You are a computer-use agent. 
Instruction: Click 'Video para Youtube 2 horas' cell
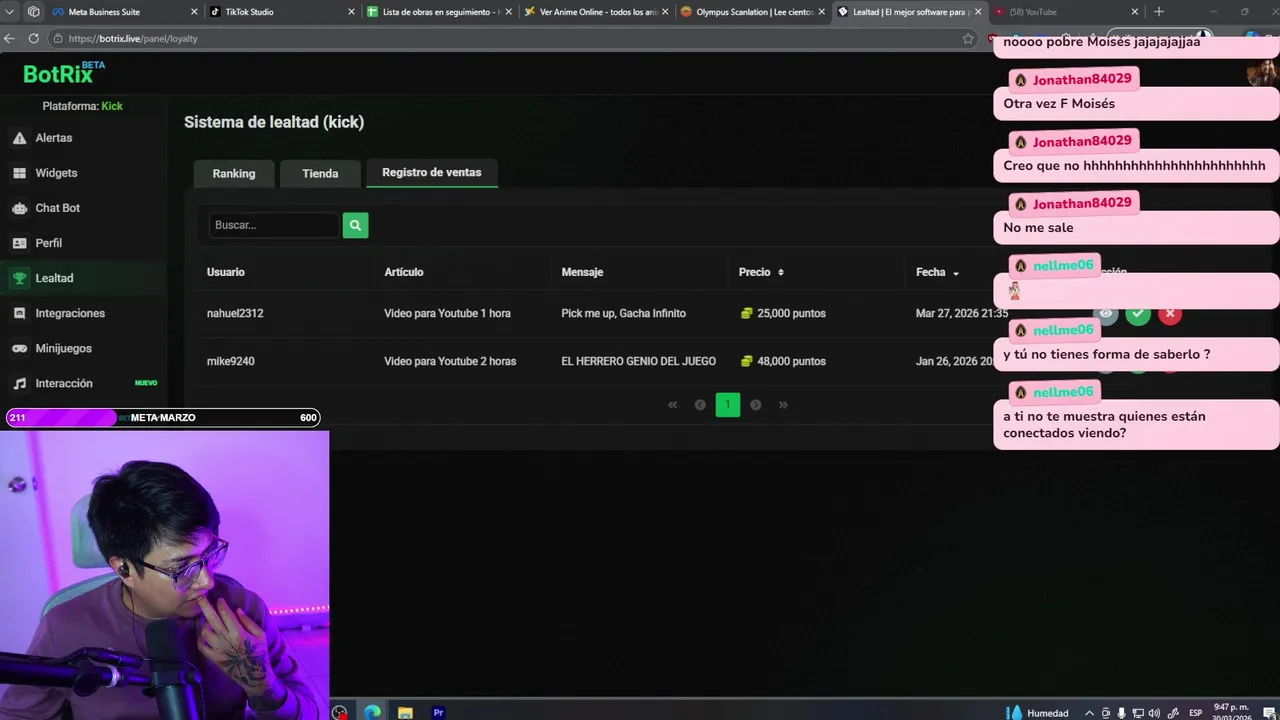[450, 361]
